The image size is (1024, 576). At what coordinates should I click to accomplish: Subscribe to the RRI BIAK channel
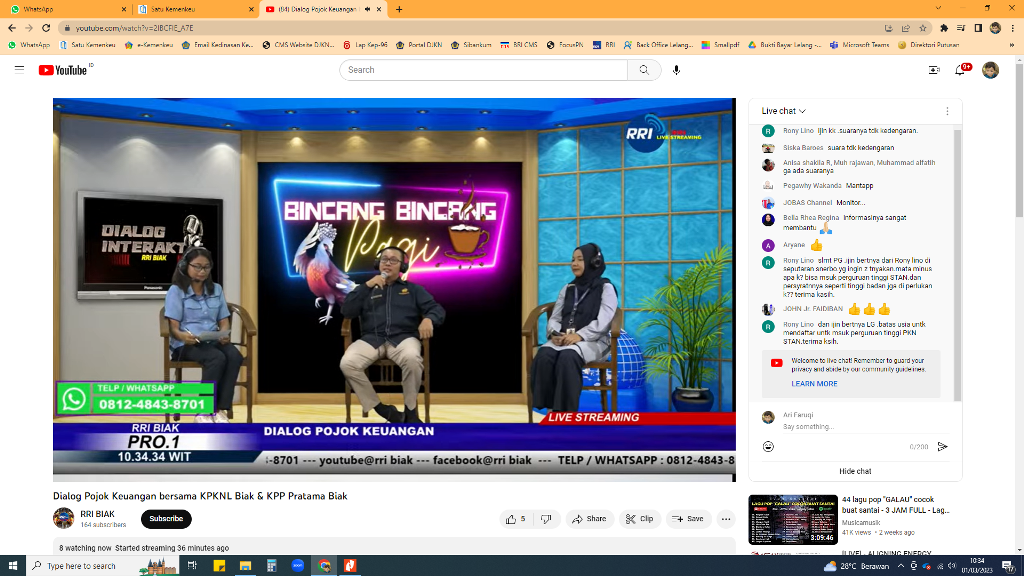point(166,519)
